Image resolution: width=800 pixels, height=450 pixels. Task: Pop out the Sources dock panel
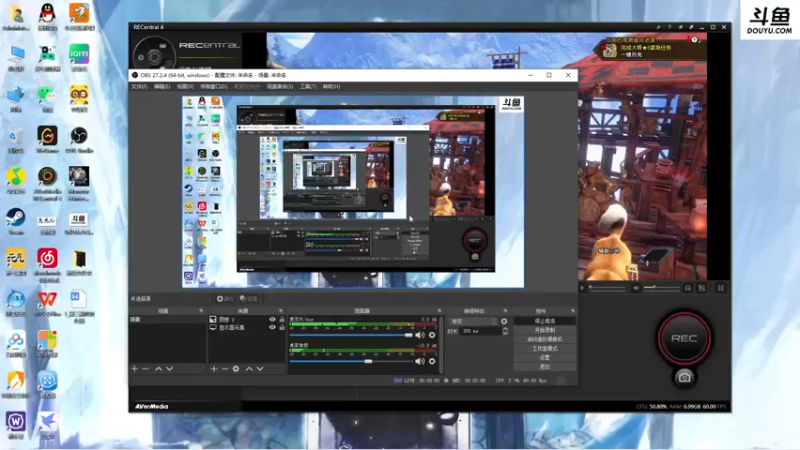coord(281,311)
